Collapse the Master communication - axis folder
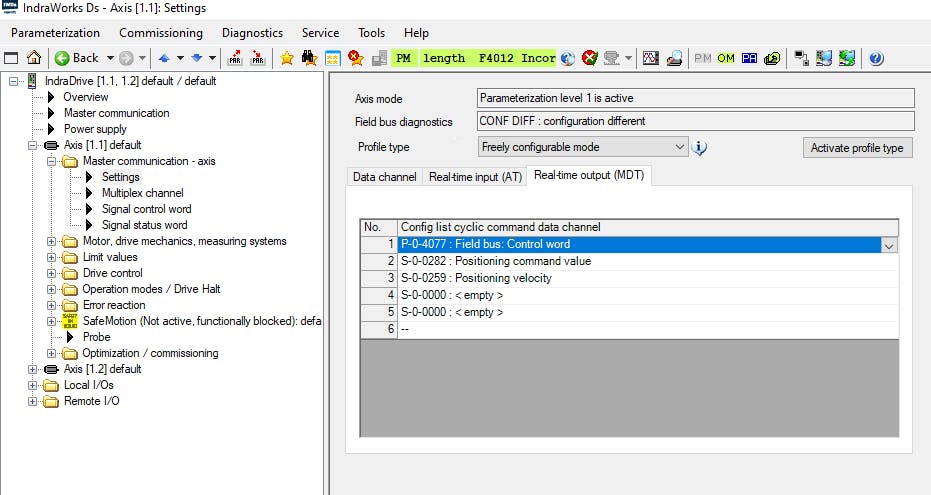The image size is (931, 495). [52, 161]
